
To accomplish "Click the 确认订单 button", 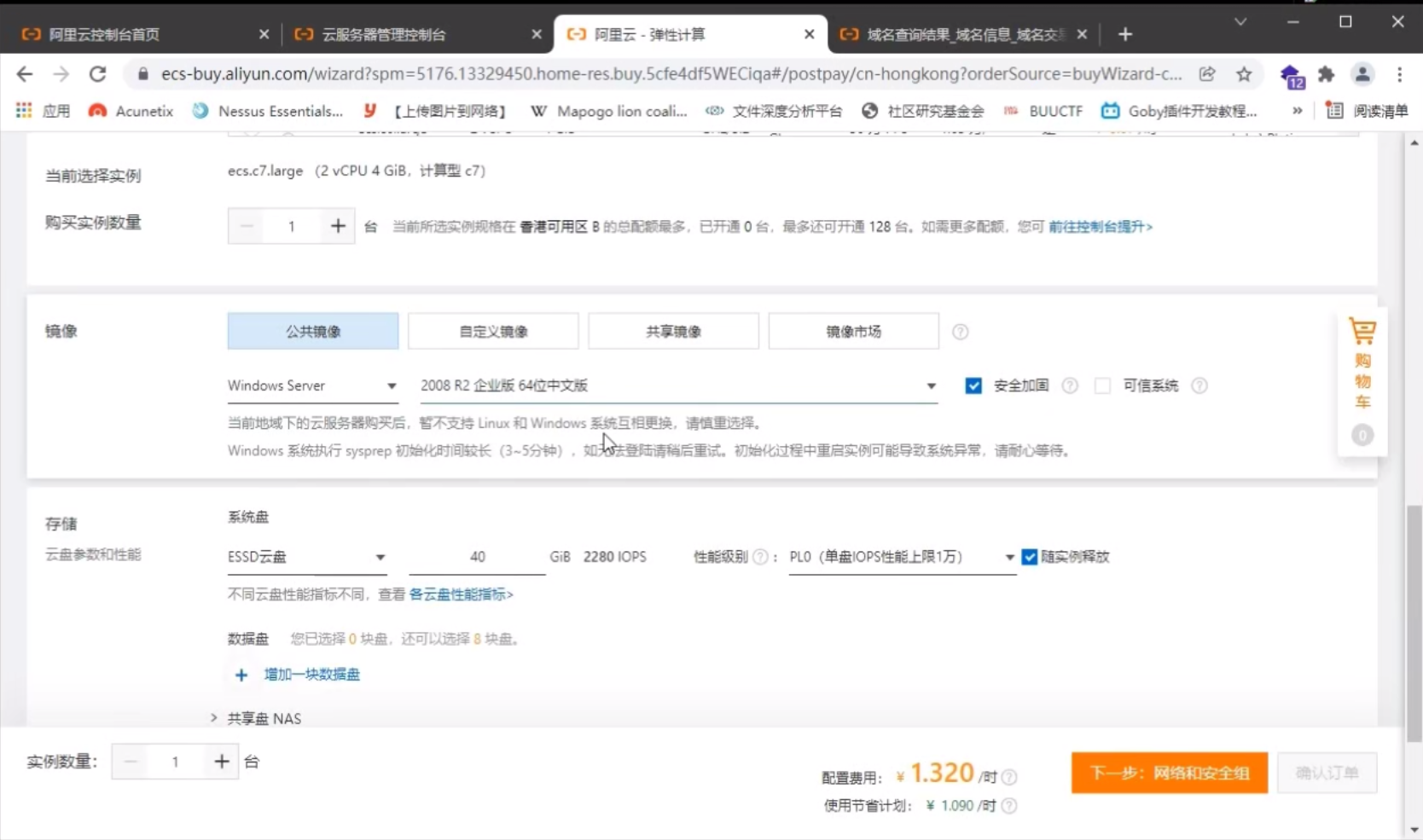I will click(x=1327, y=773).
